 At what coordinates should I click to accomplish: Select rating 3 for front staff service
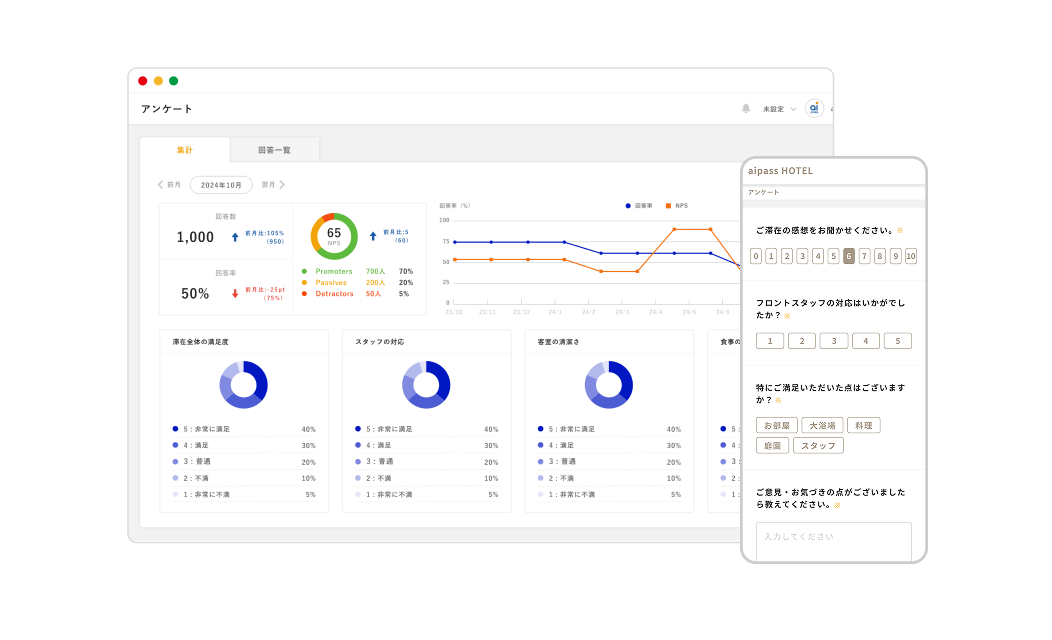click(x=834, y=341)
